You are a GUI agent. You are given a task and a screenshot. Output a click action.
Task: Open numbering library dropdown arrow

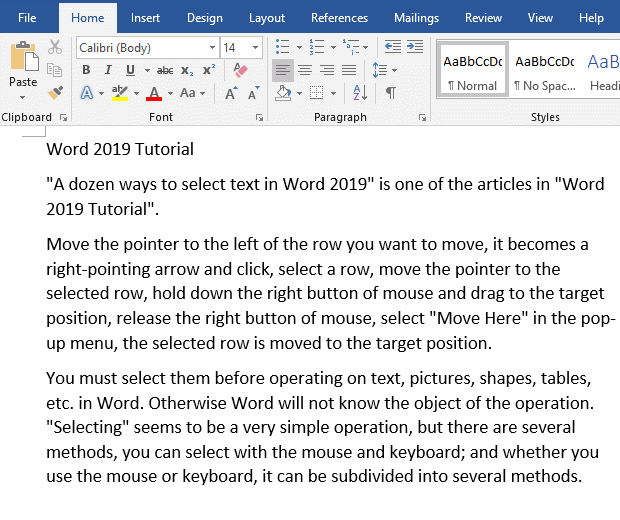[333, 47]
